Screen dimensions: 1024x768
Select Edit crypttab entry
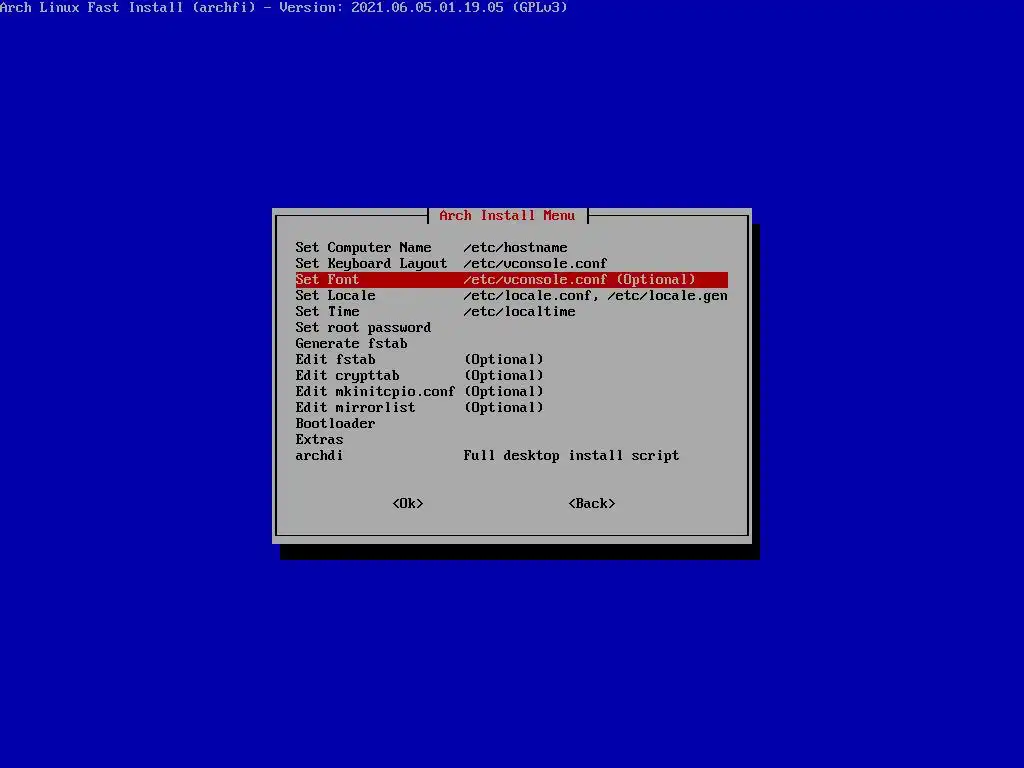click(511, 376)
